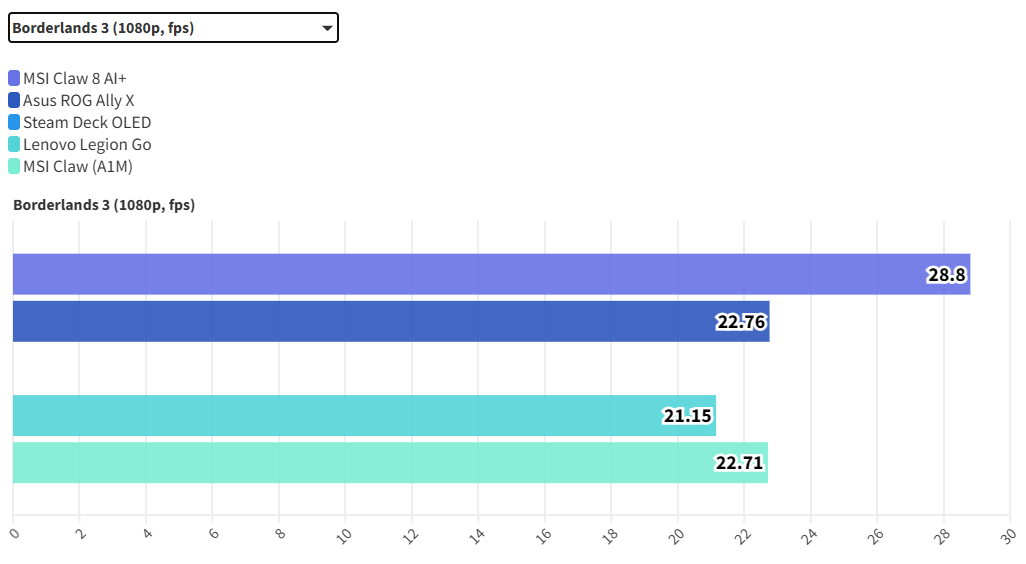The height and width of the screenshot is (564, 1026).
Task: Click the Lenovo Legion Go legend swatch
Action: click(x=14, y=144)
